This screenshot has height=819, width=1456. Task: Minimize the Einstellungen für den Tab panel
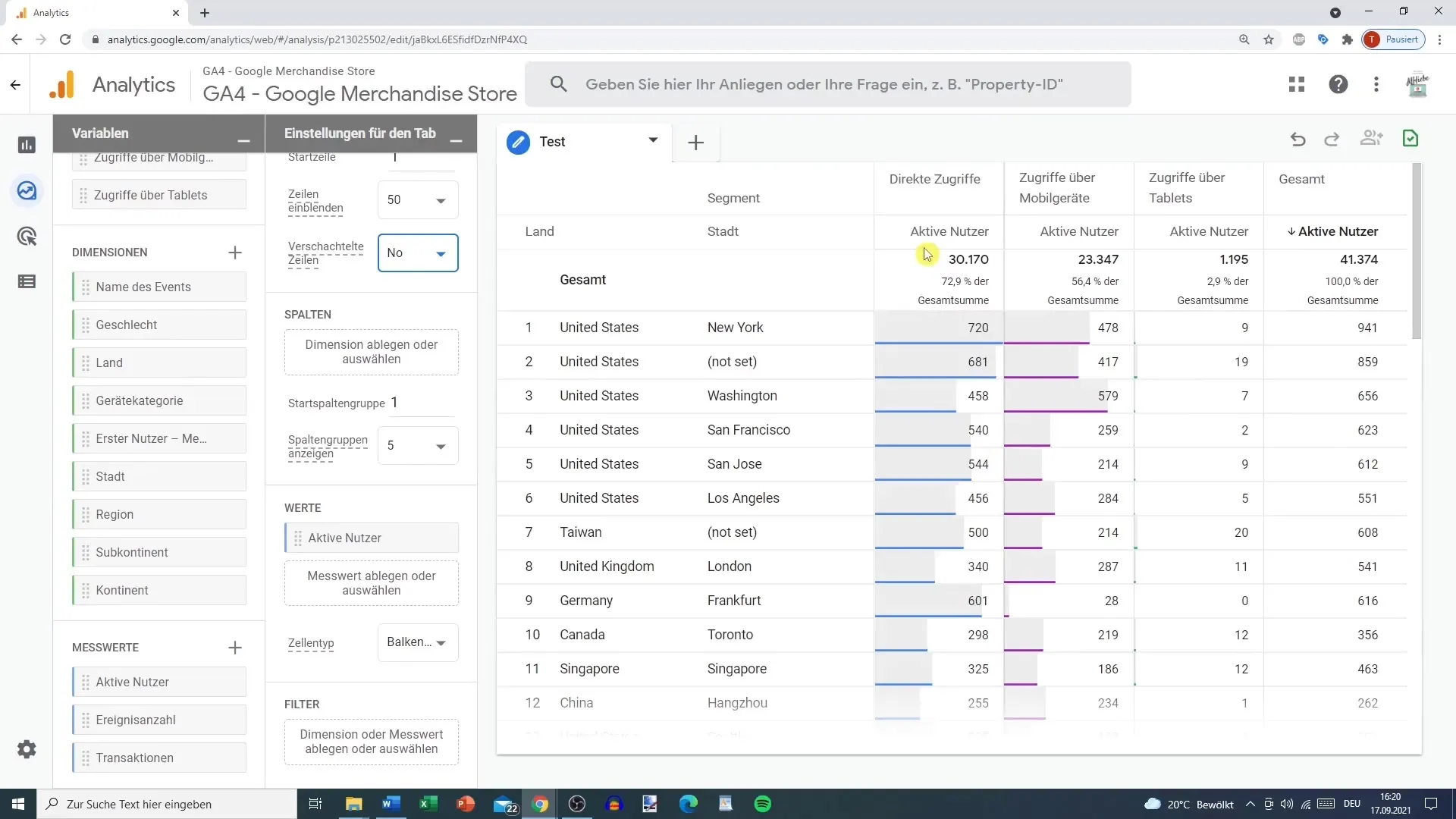click(456, 141)
